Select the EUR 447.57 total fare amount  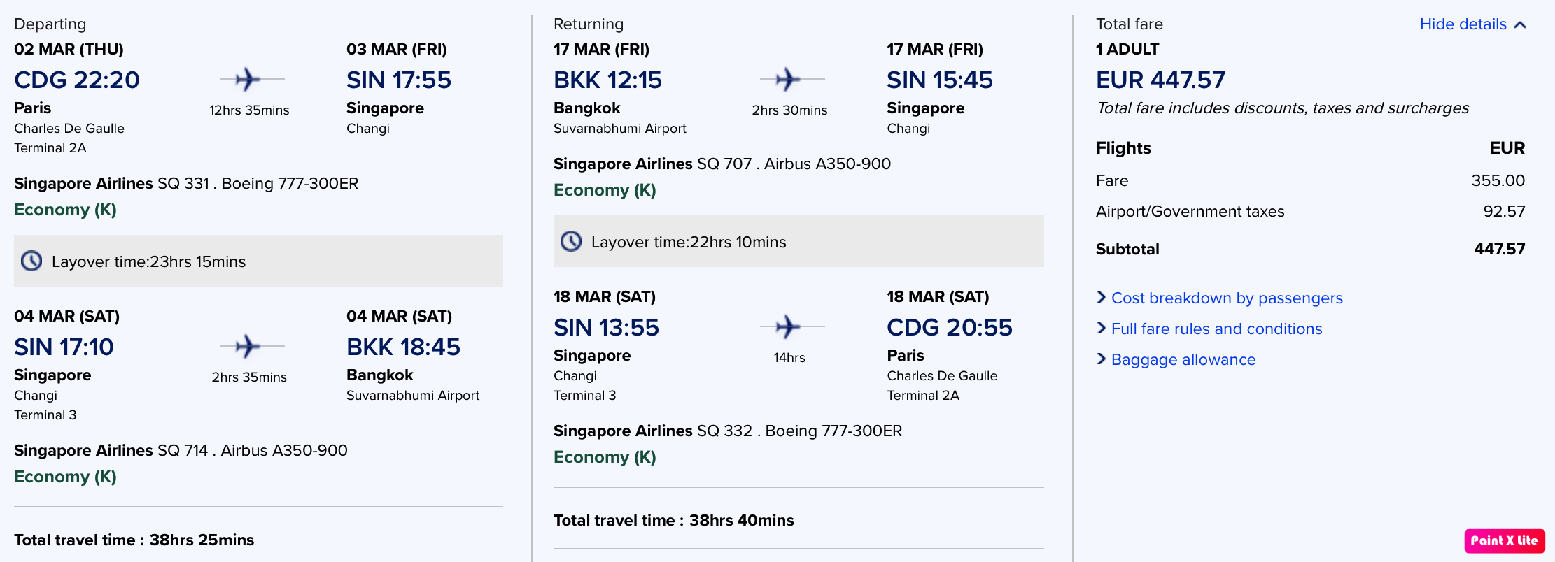point(1160,80)
